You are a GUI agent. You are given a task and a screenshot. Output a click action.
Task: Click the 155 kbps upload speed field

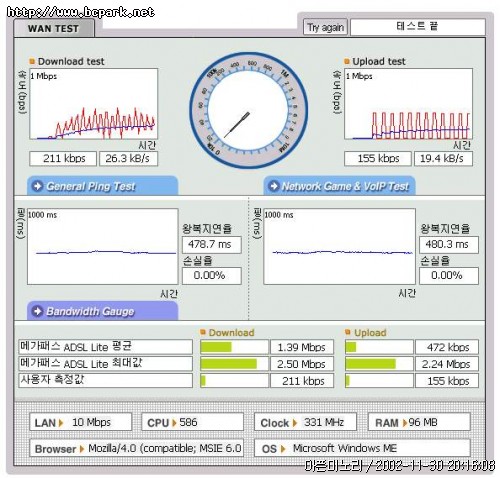pyautogui.click(x=378, y=159)
